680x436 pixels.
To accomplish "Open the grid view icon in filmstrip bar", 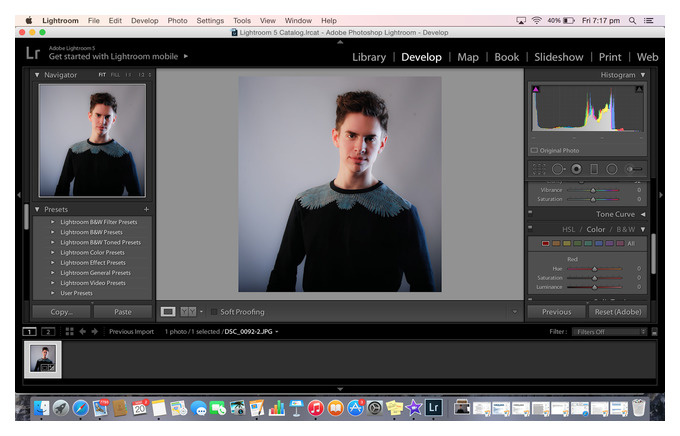I will click(69, 331).
